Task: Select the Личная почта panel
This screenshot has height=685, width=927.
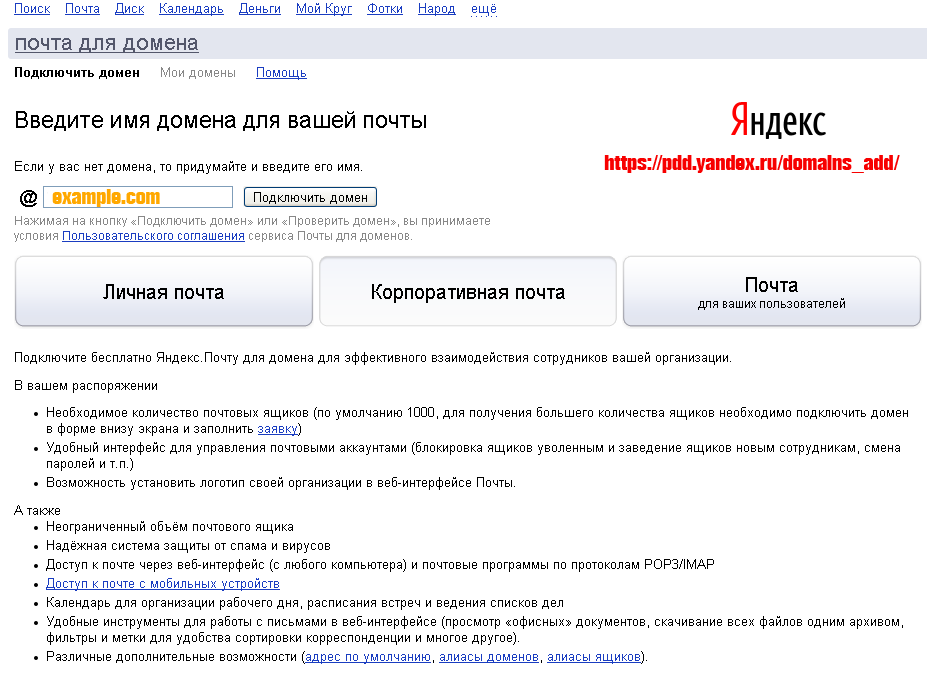Action: coord(163,292)
